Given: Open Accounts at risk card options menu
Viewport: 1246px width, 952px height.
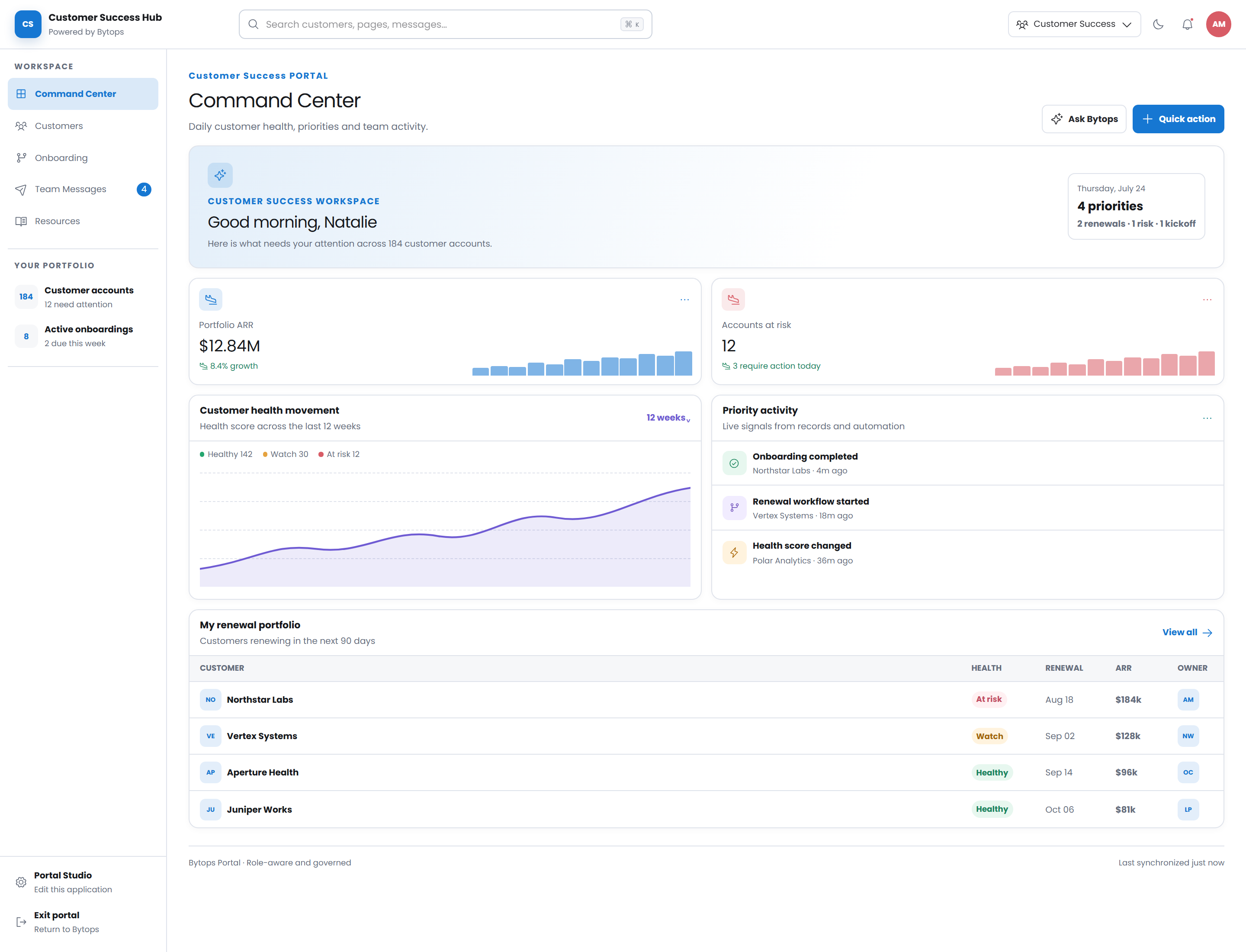Looking at the screenshot, I should (x=1207, y=300).
